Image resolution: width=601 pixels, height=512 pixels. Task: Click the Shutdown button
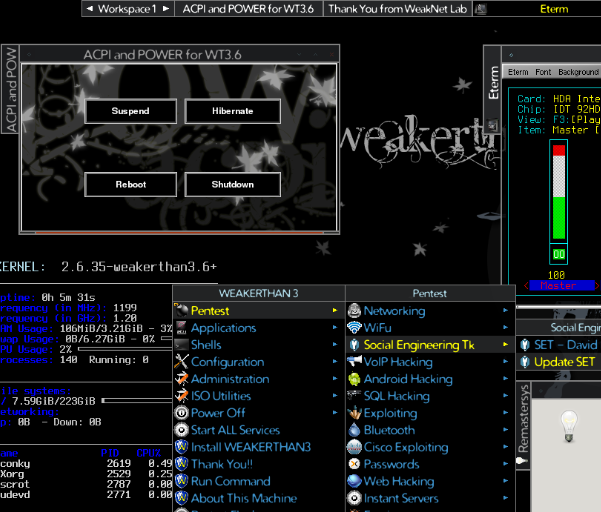tap(233, 184)
